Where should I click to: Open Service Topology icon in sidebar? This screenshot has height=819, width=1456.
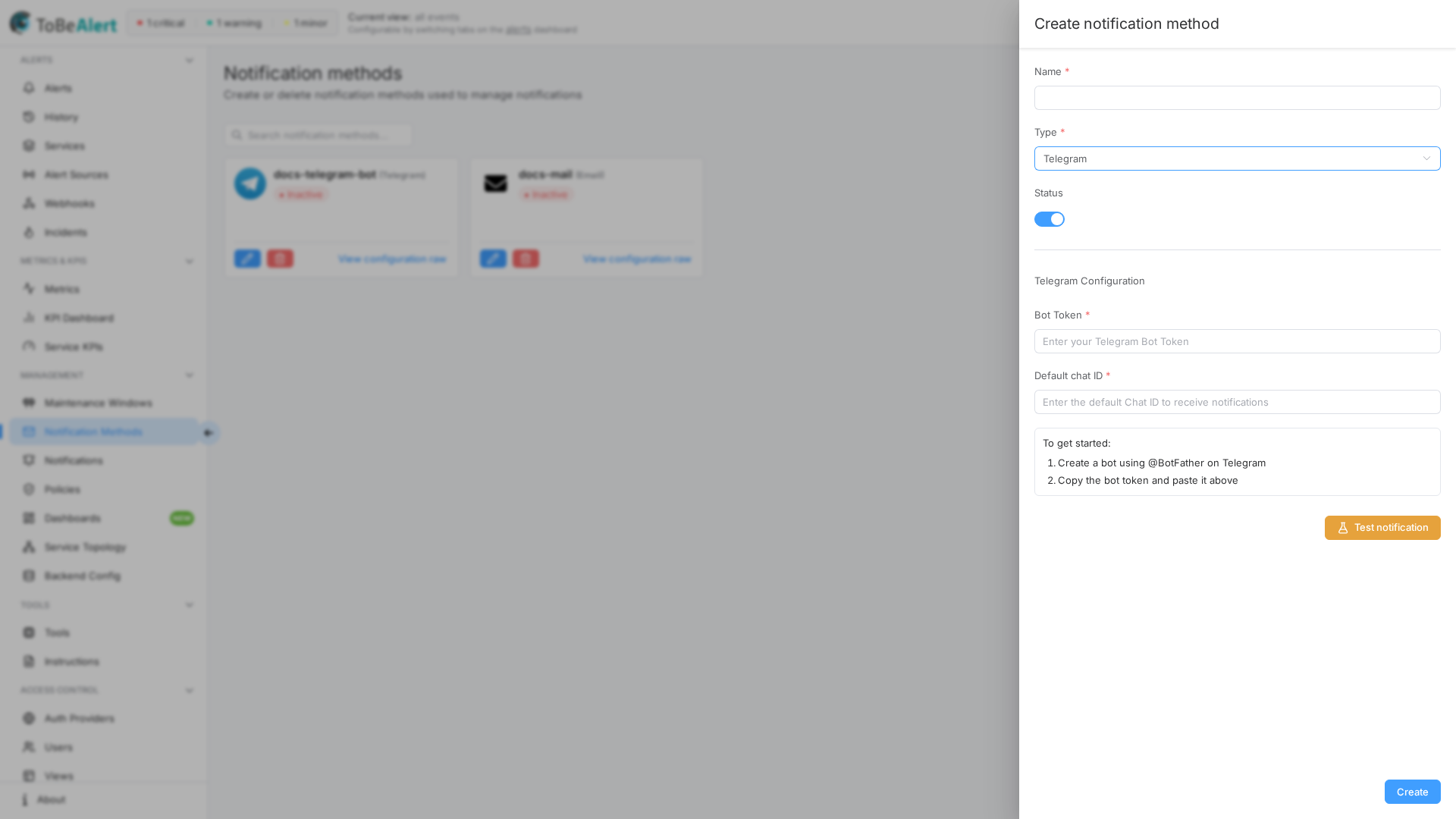(x=29, y=547)
